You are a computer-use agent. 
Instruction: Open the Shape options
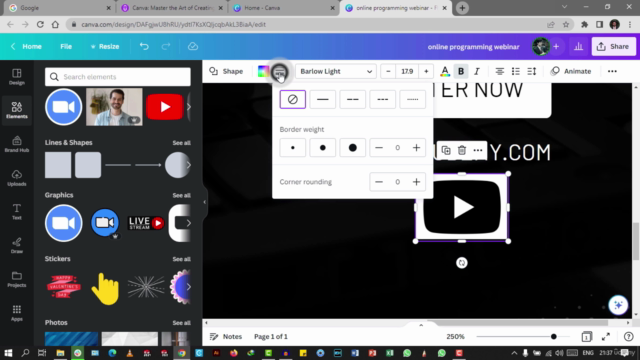[x=226, y=71]
